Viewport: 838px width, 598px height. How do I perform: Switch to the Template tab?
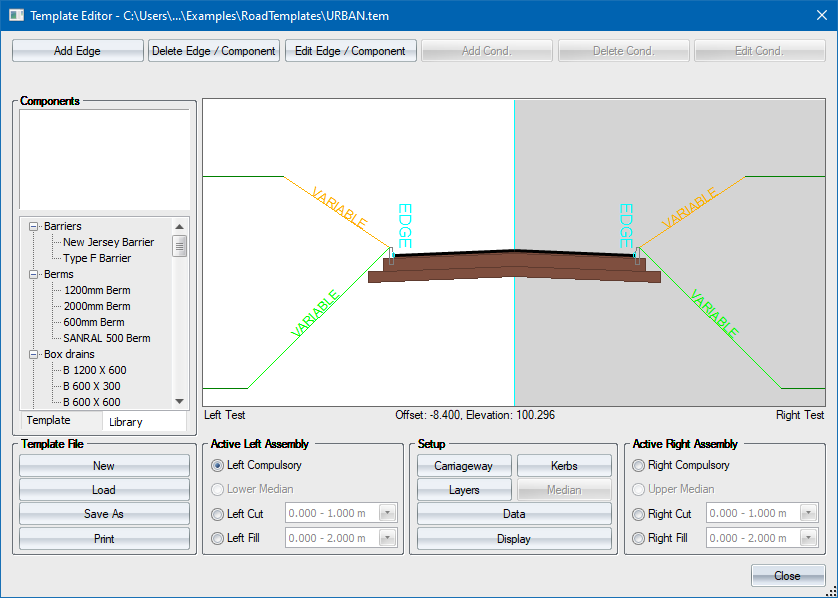pos(48,421)
